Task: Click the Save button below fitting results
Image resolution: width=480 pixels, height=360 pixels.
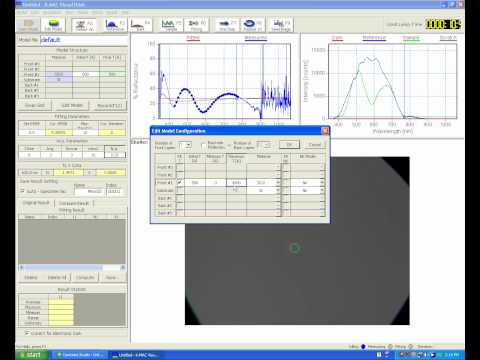Action: click(112, 277)
